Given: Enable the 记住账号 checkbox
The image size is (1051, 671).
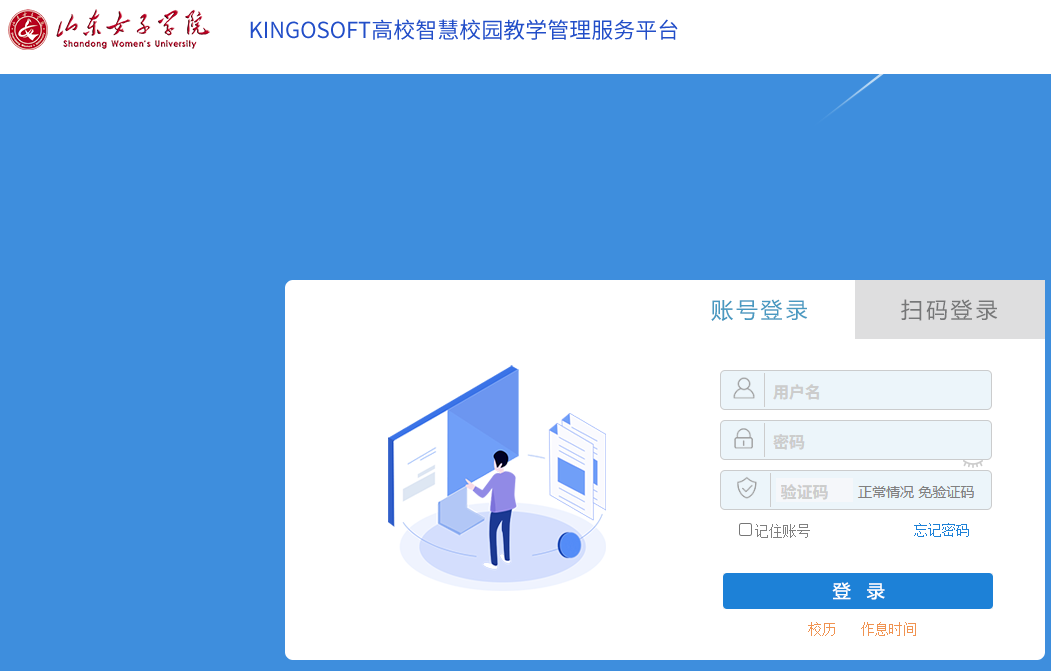Looking at the screenshot, I should [x=745, y=530].
